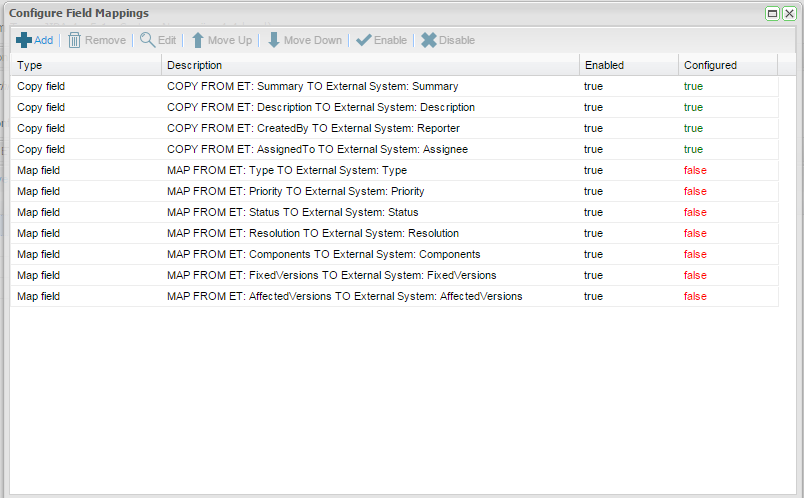Close the Configure Field Mappings dialog
This screenshot has height=498, width=804.
[789, 13]
